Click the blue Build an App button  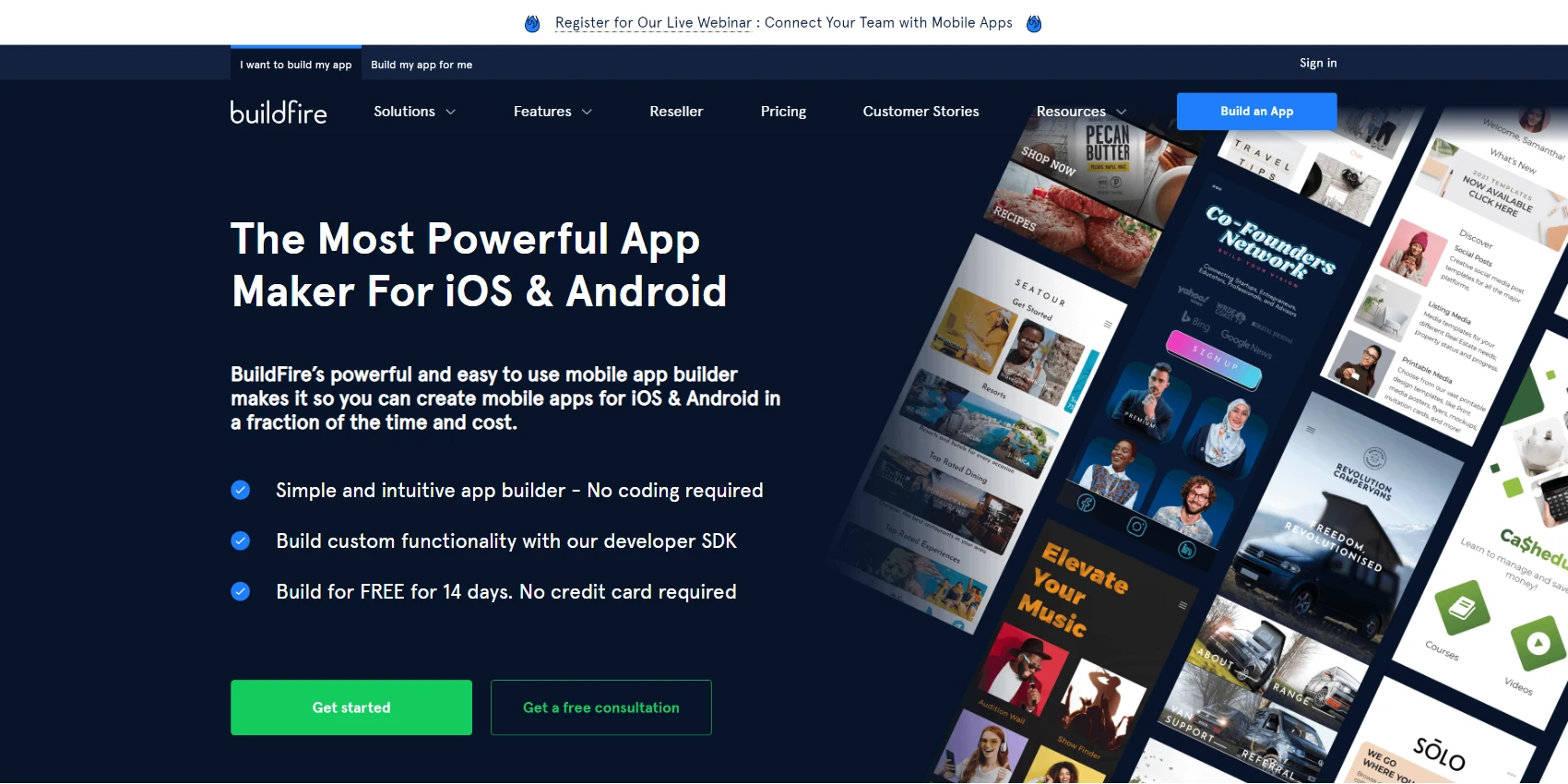pos(1256,111)
